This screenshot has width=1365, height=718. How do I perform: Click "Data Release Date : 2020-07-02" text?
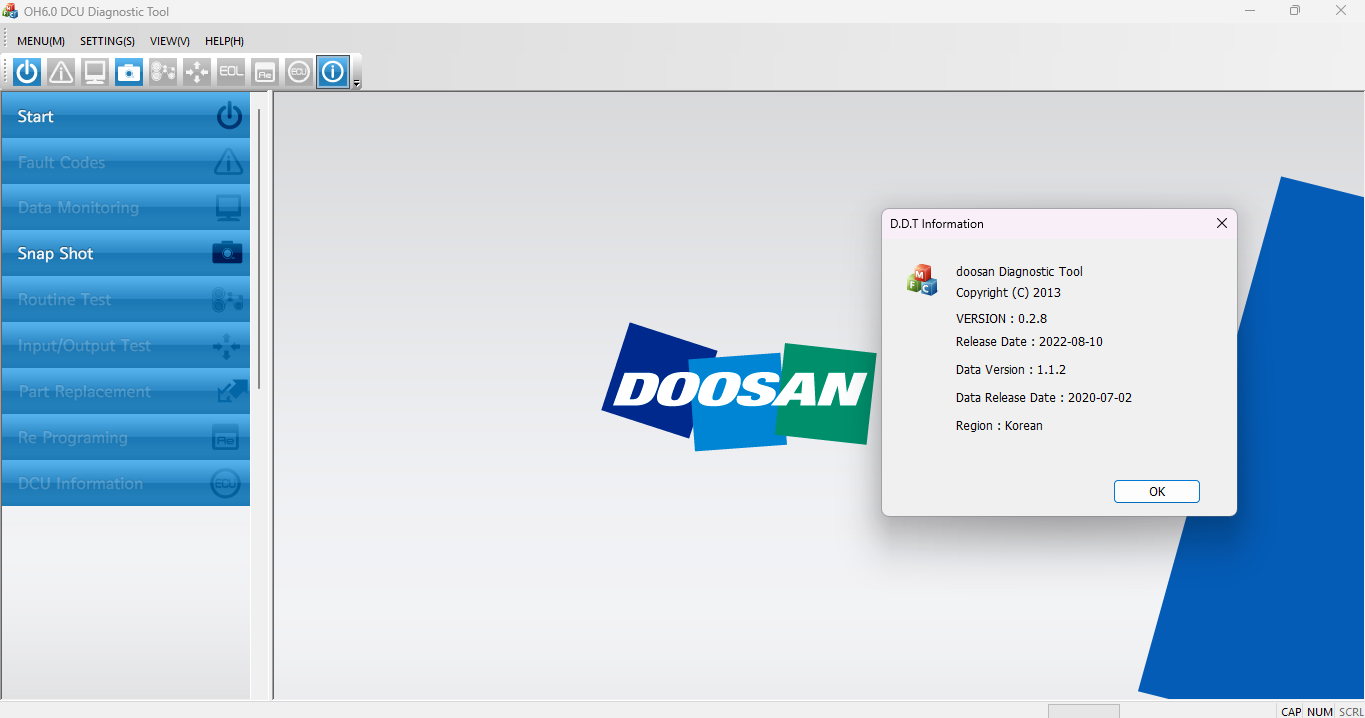point(1044,397)
